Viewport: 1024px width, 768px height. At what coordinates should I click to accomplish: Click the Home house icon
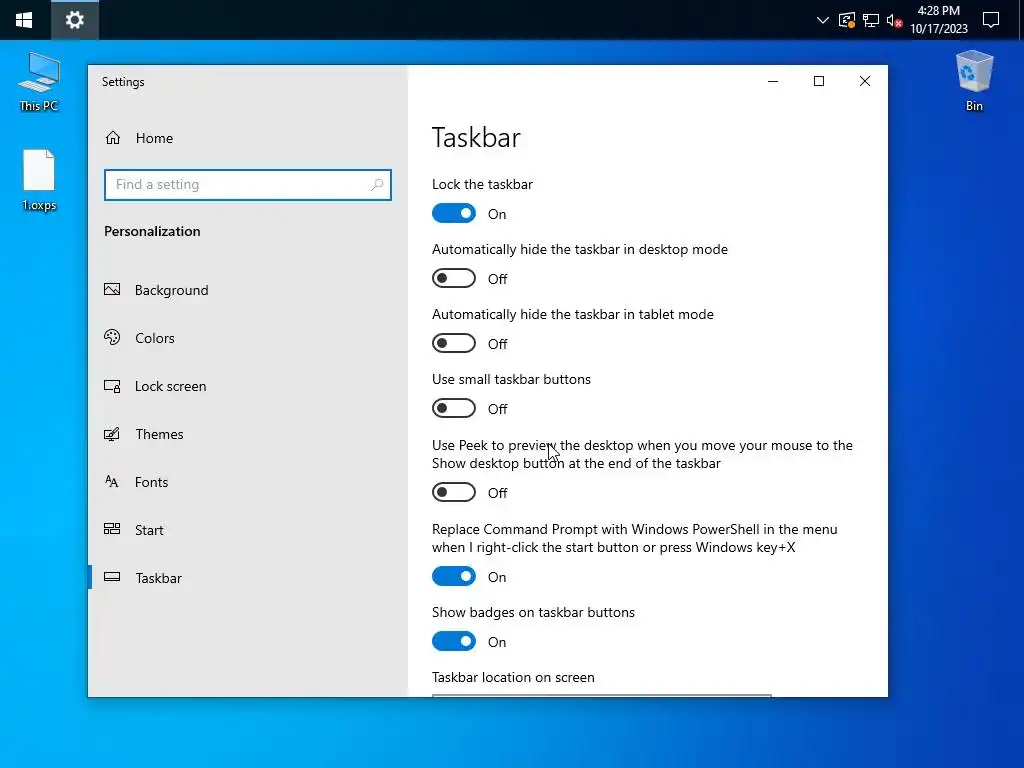pyautogui.click(x=113, y=137)
